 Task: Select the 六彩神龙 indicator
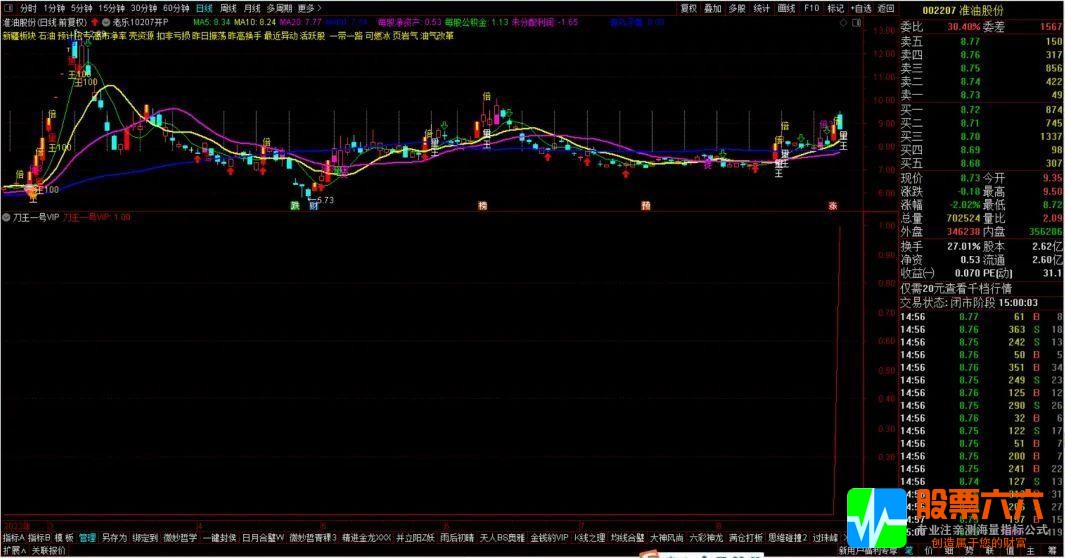tap(706, 538)
